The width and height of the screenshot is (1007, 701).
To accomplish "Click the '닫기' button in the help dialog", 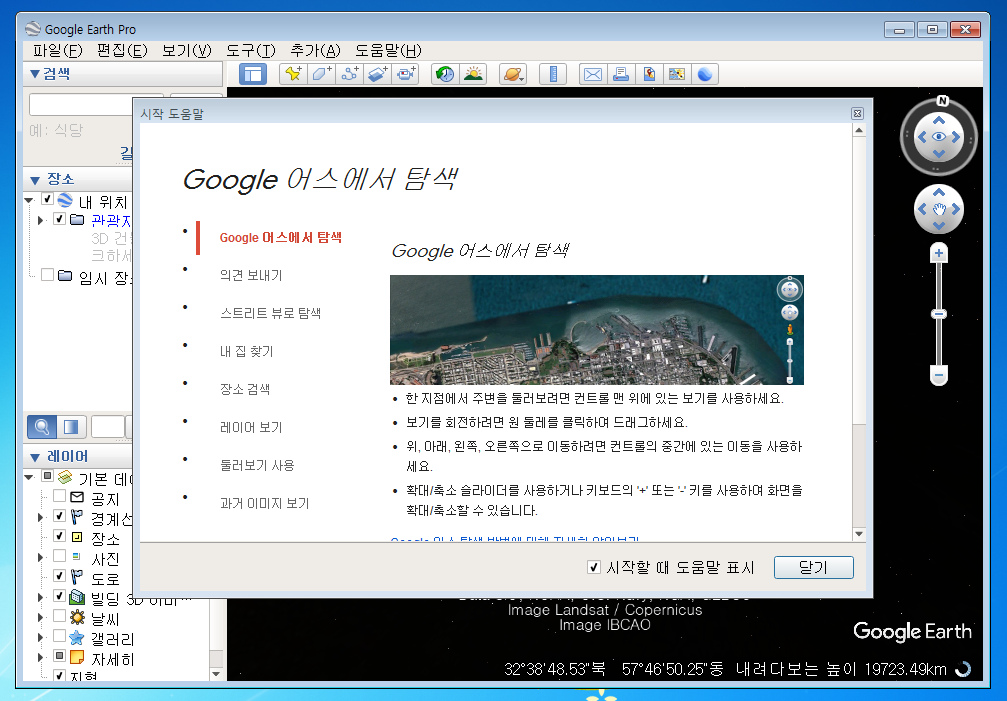I will point(814,567).
